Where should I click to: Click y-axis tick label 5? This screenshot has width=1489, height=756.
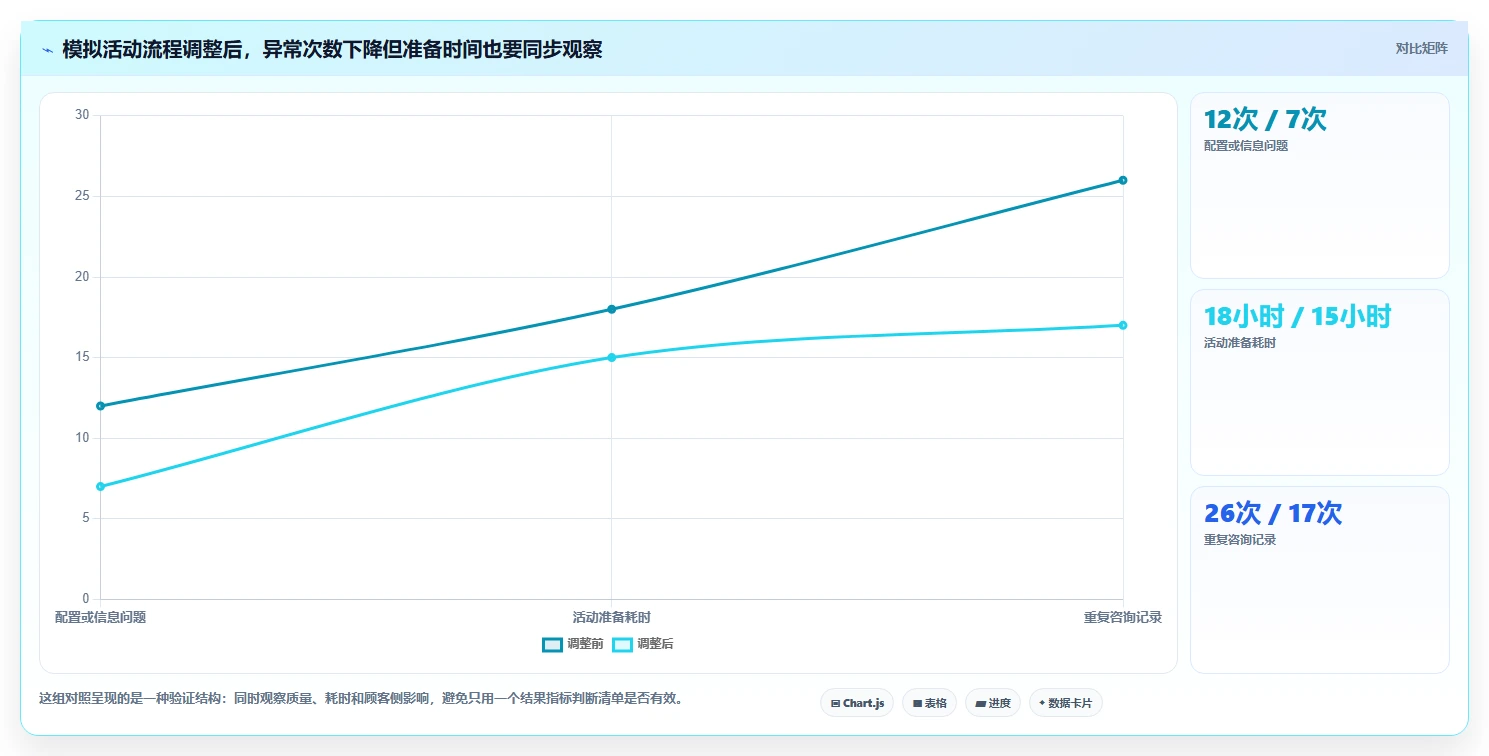tap(86, 518)
